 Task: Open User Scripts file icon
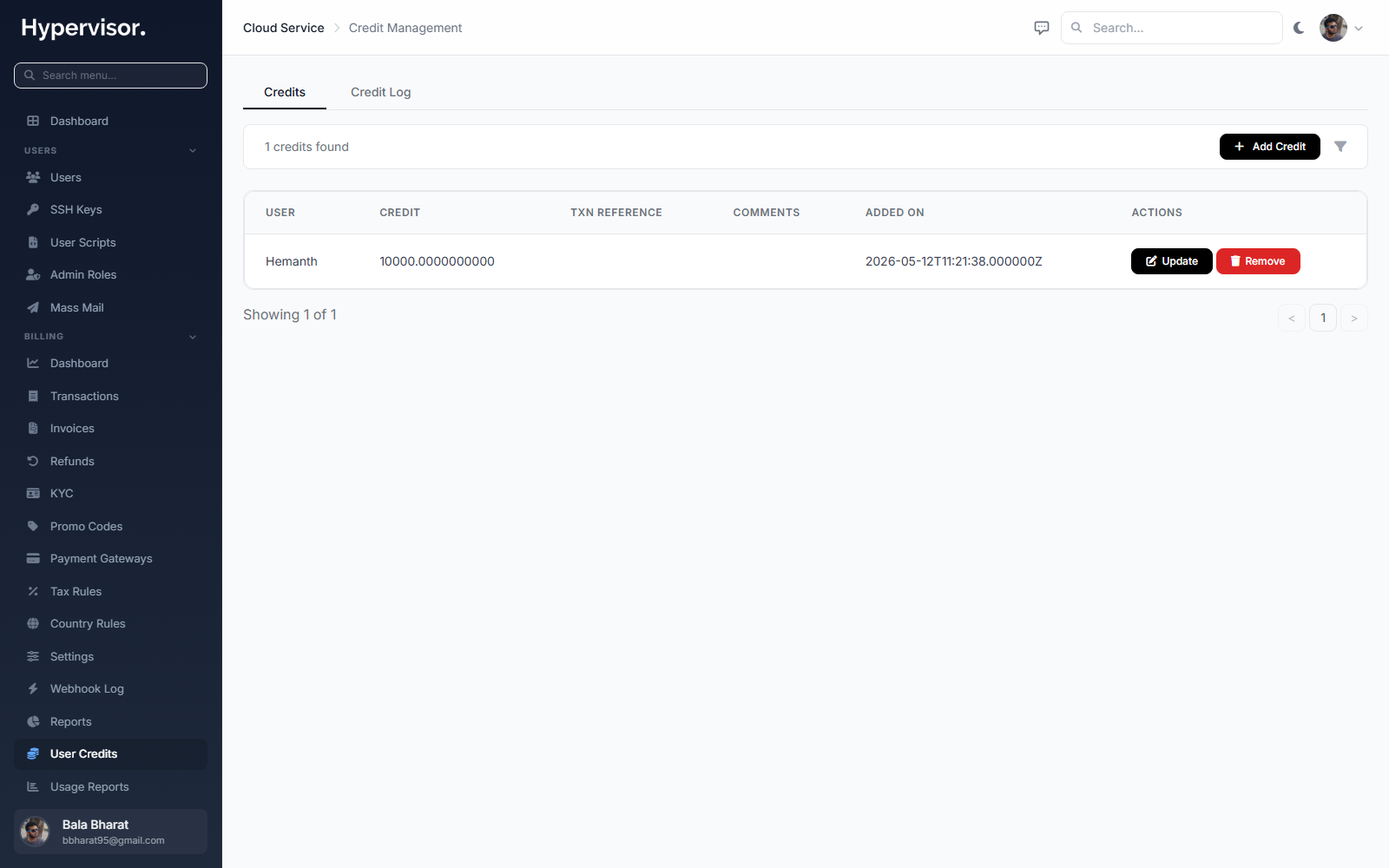tap(33, 242)
